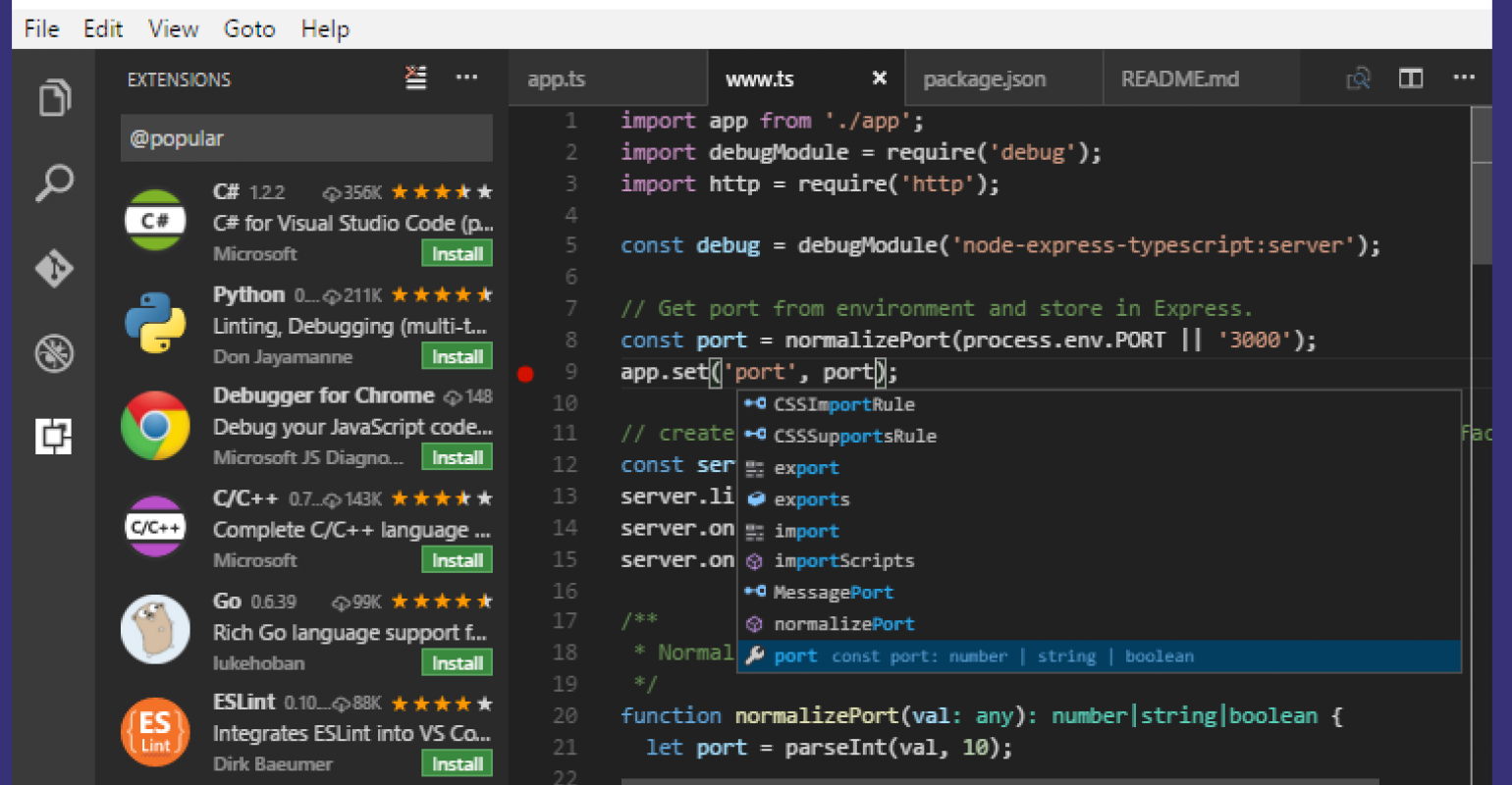Pick the normalizePort suggestion
This screenshot has height=785, width=1512.
coord(1099,624)
